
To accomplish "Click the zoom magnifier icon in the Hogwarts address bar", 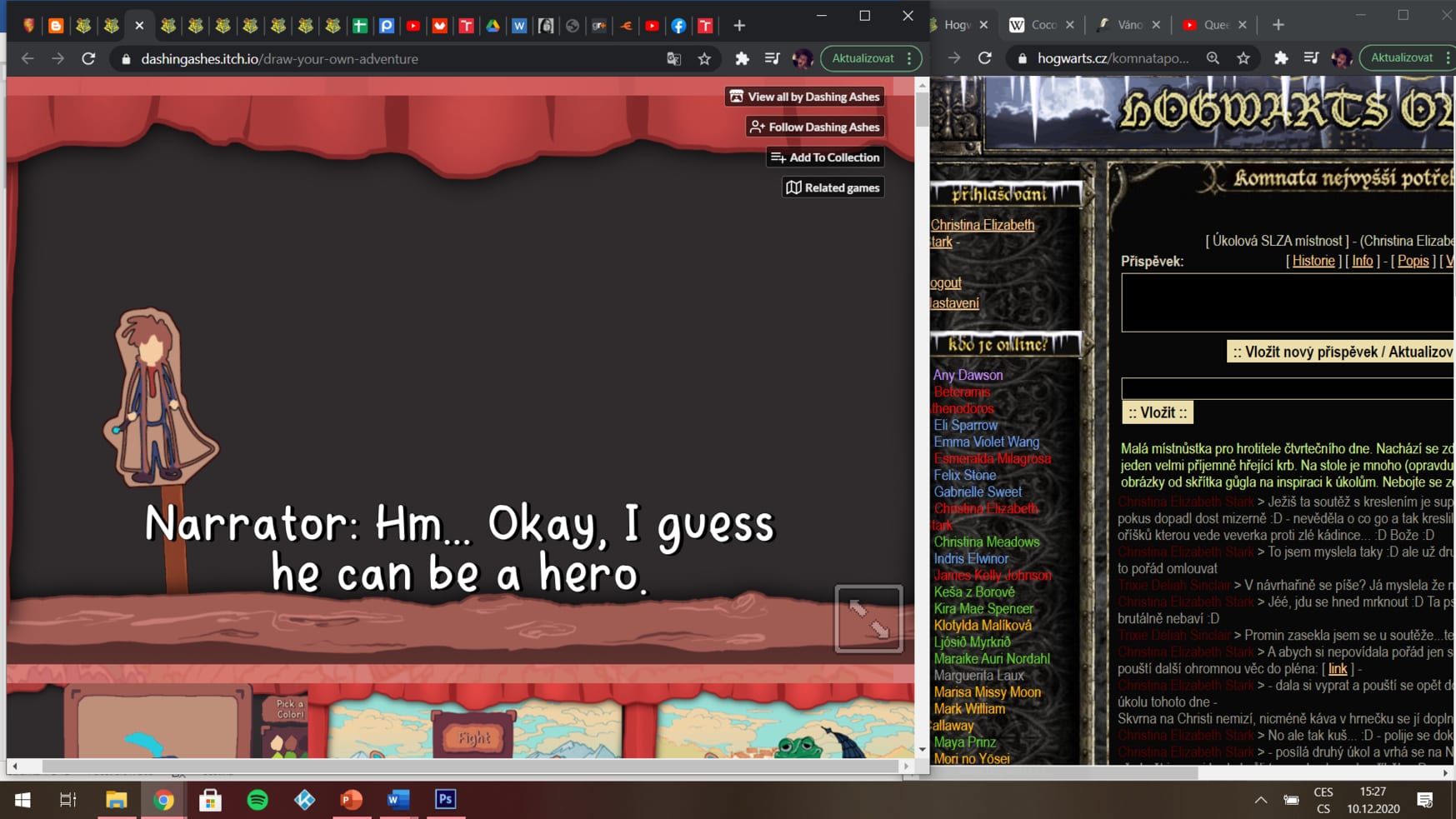I will click(1213, 57).
